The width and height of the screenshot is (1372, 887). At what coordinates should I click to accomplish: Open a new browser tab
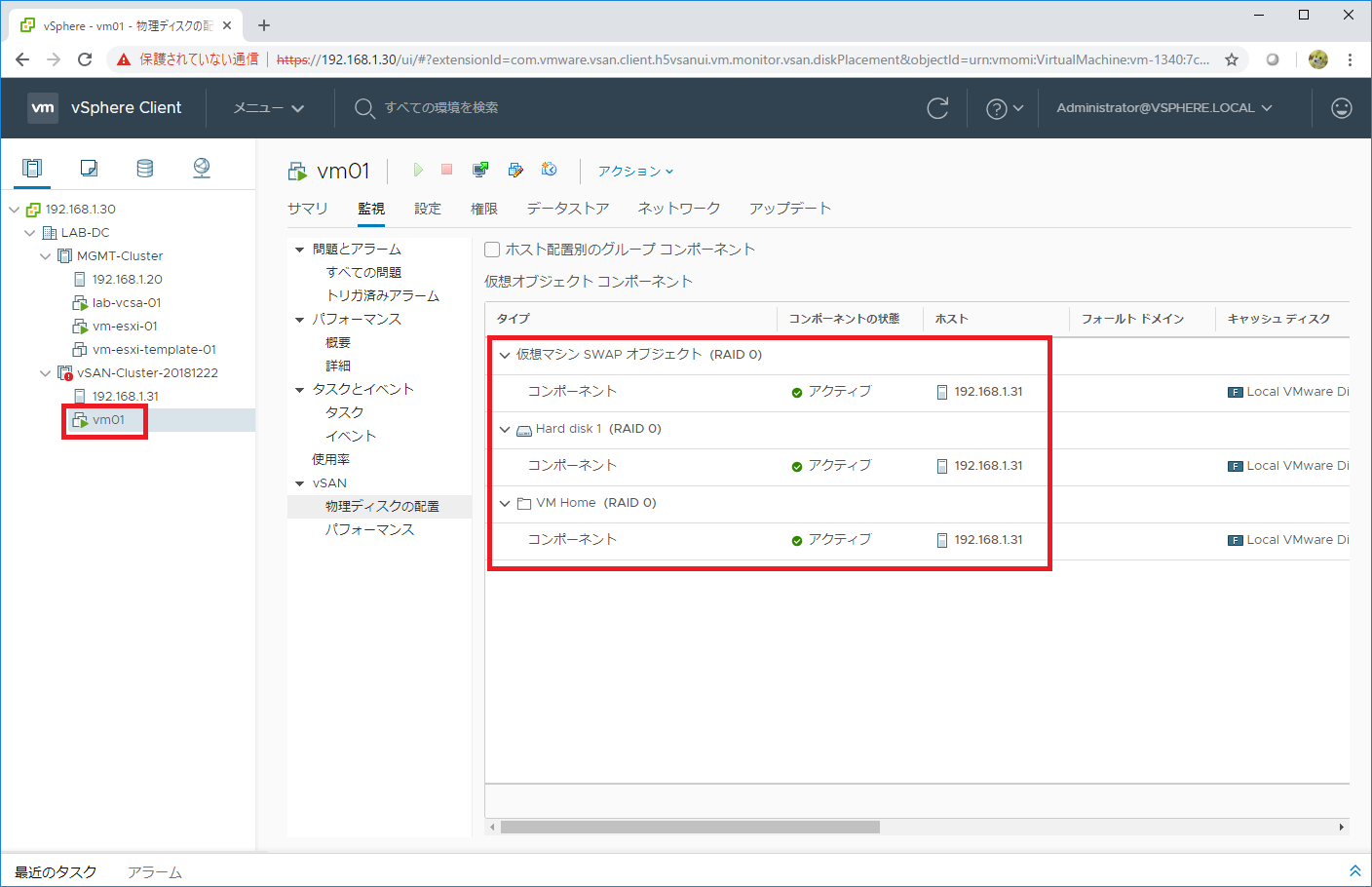coord(264,25)
